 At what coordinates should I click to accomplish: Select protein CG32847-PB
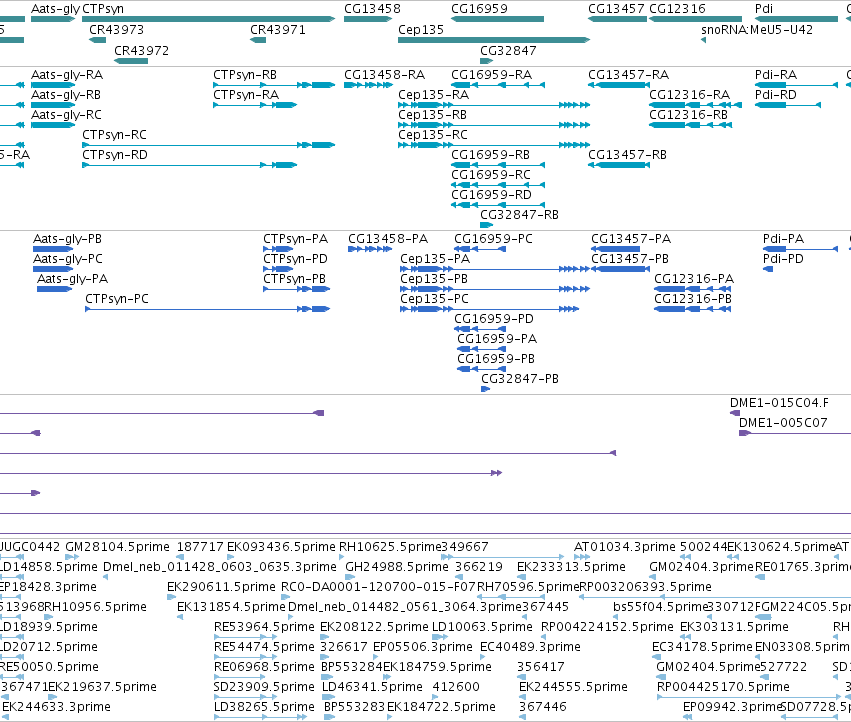pos(520,378)
